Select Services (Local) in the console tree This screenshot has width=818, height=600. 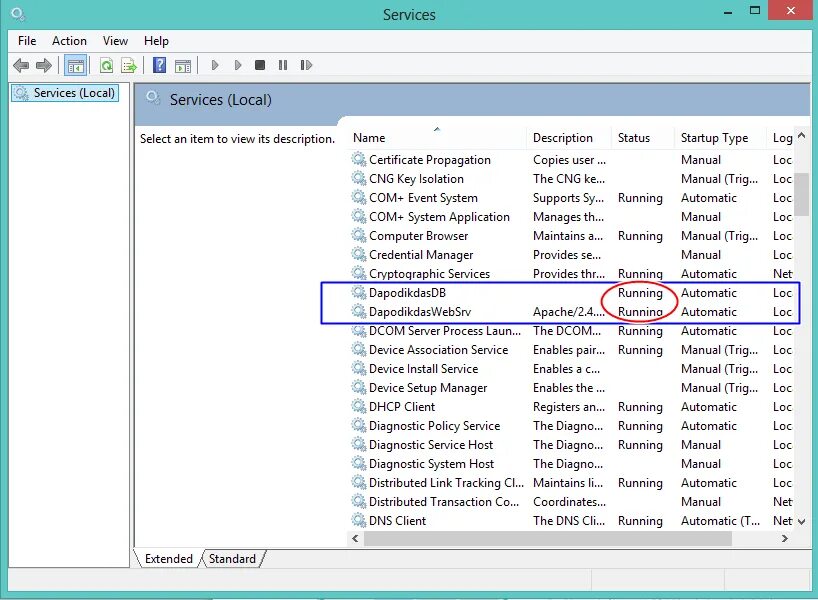pyautogui.click(x=65, y=93)
